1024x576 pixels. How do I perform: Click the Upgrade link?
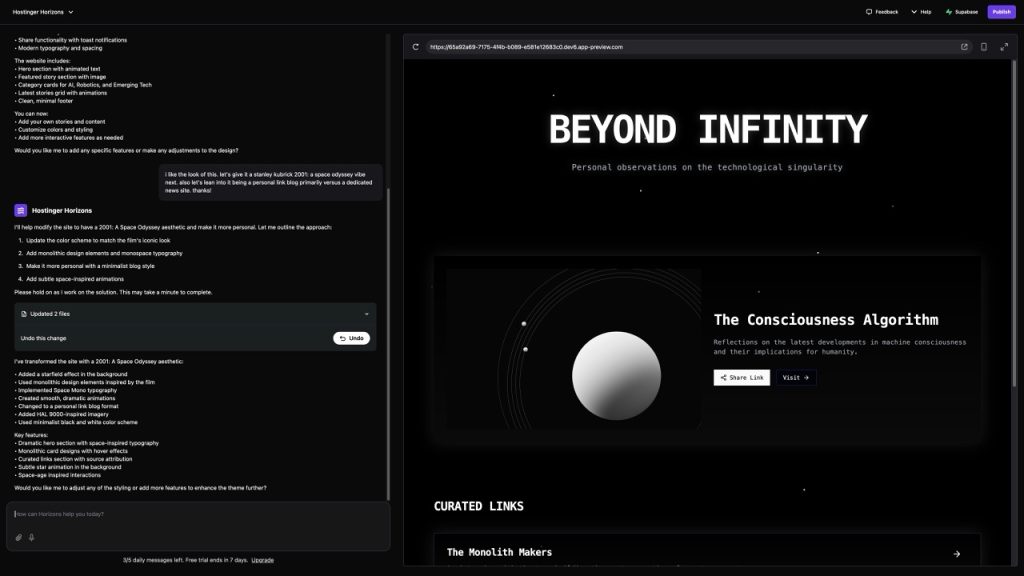(262, 560)
